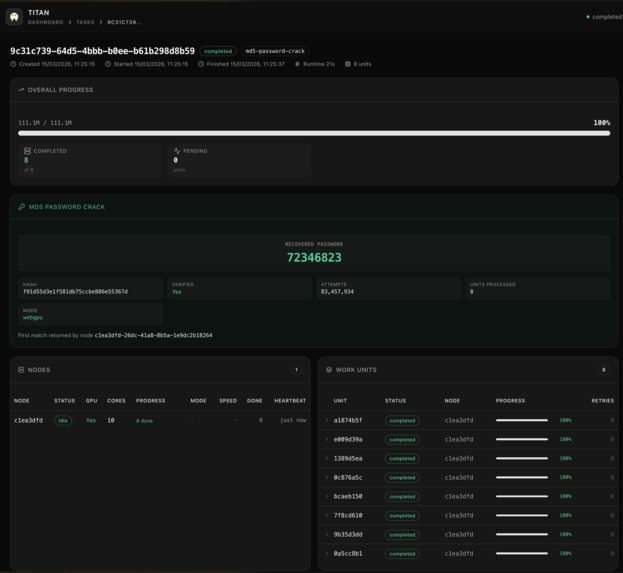Expand work unit 1389d5ea
The height and width of the screenshot is (573, 623).
point(327,459)
